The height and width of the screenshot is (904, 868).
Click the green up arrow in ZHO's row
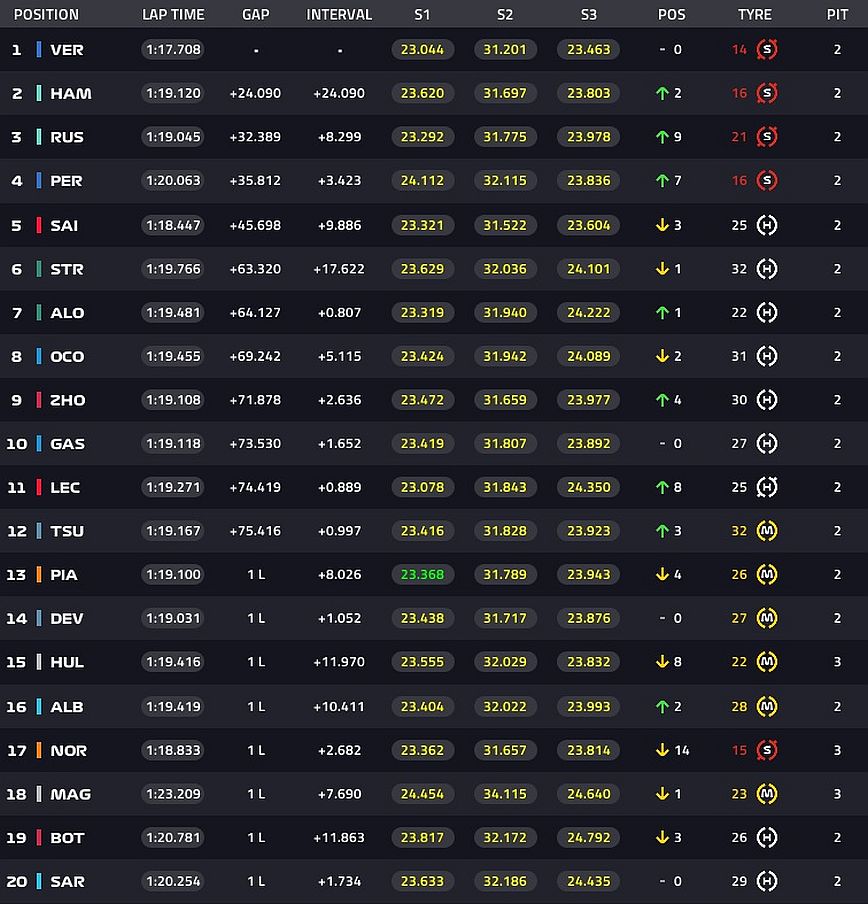[x=661, y=400]
